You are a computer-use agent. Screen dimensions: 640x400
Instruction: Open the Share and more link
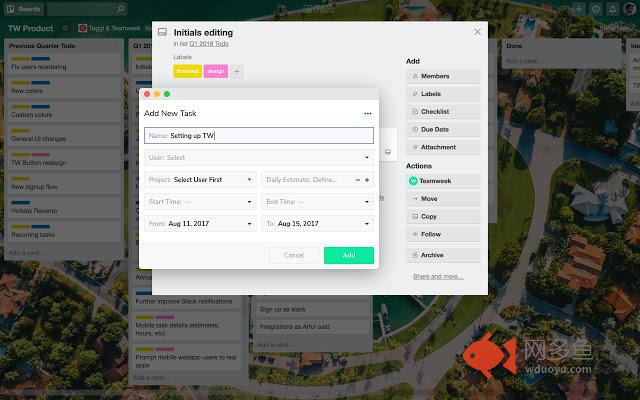click(438, 276)
